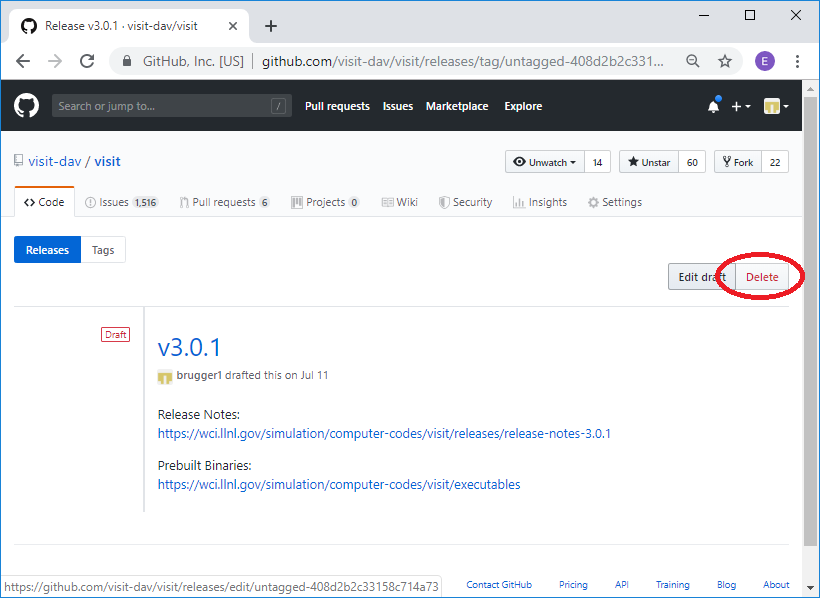Click the repository book icon beside visit-dav
Image resolution: width=820 pixels, height=598 pixels.
pyautogui.click(x=18, y=161)
